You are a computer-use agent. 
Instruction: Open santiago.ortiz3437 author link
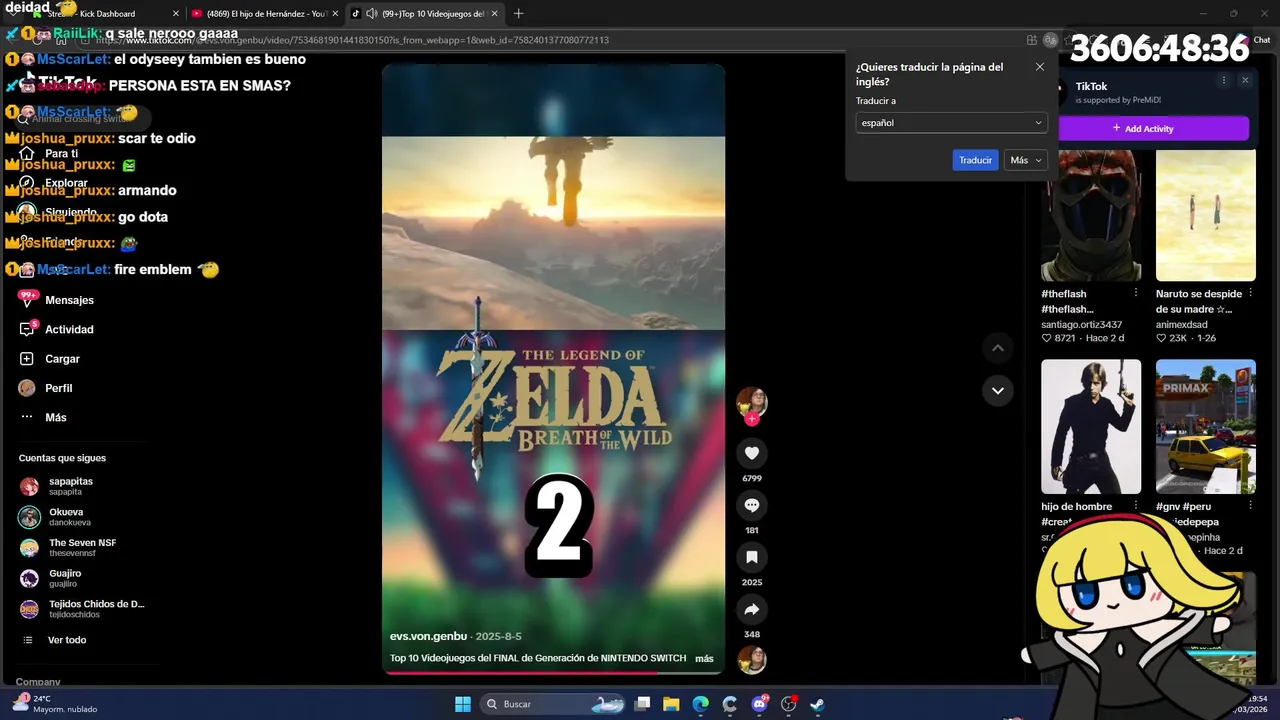pyautogui.click(x=1081, y=324)
